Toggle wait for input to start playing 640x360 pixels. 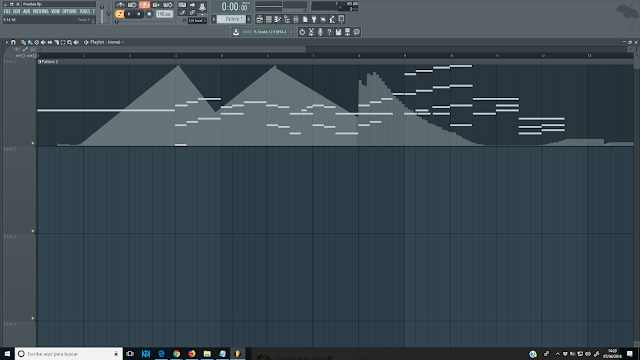(132, 5)
